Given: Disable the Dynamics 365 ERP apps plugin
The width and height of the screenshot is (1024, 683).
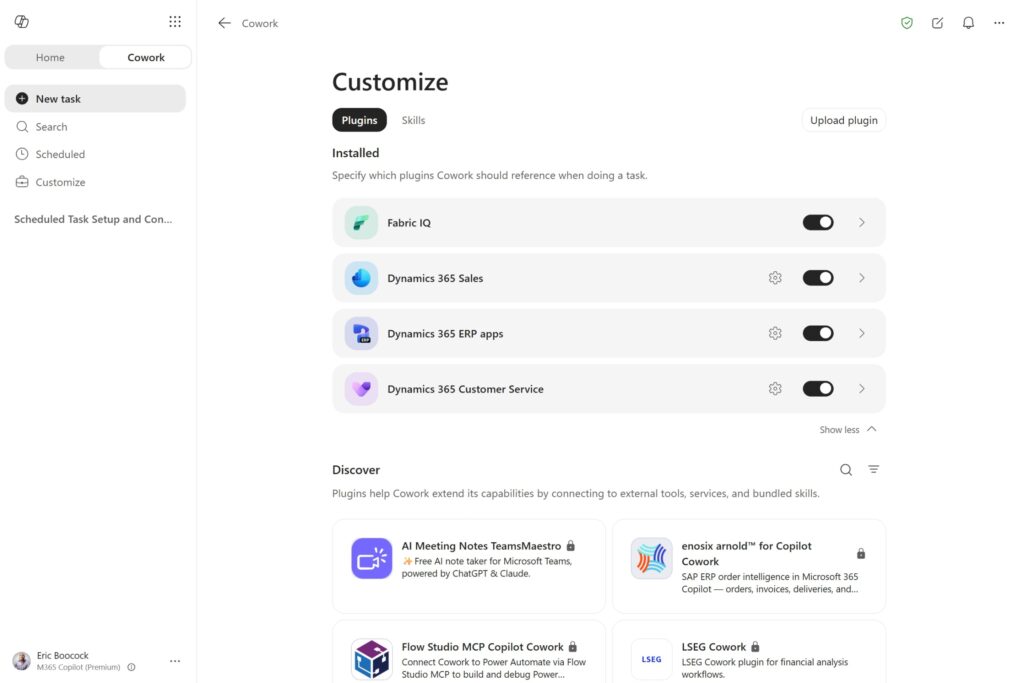Looking at the screenshot, I should [818, 334].
